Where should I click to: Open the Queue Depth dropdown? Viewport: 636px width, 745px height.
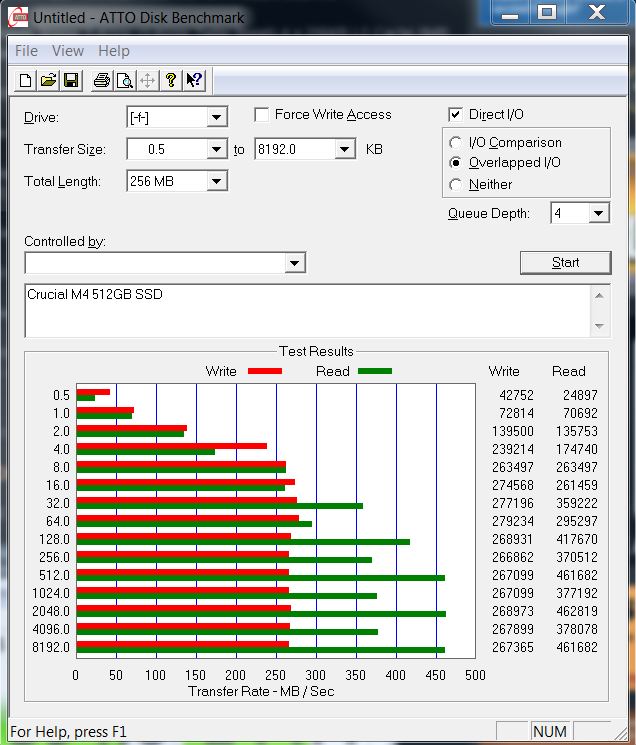(598, 213)
